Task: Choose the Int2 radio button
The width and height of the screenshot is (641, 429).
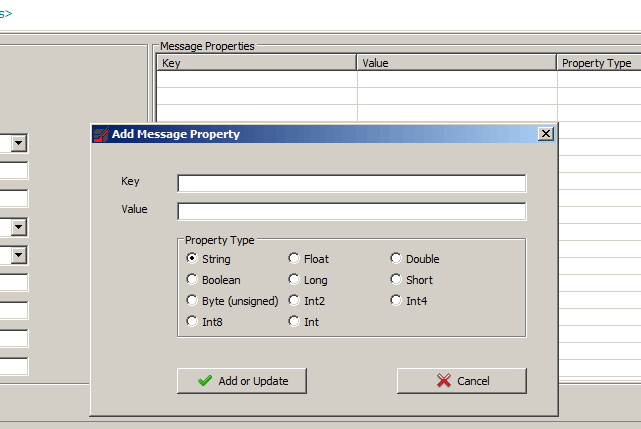Action: click(x=294, y=300)
